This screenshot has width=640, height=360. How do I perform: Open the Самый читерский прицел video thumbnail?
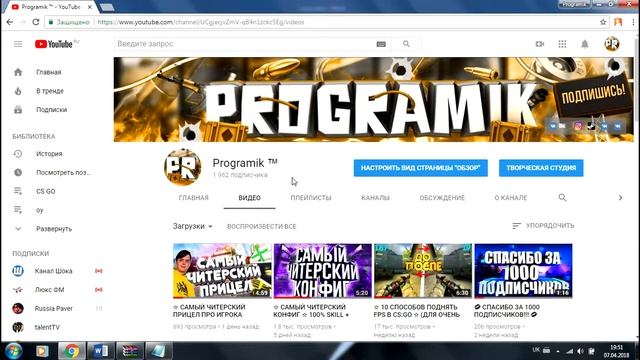pyautogui.click(x=222, y=271)
